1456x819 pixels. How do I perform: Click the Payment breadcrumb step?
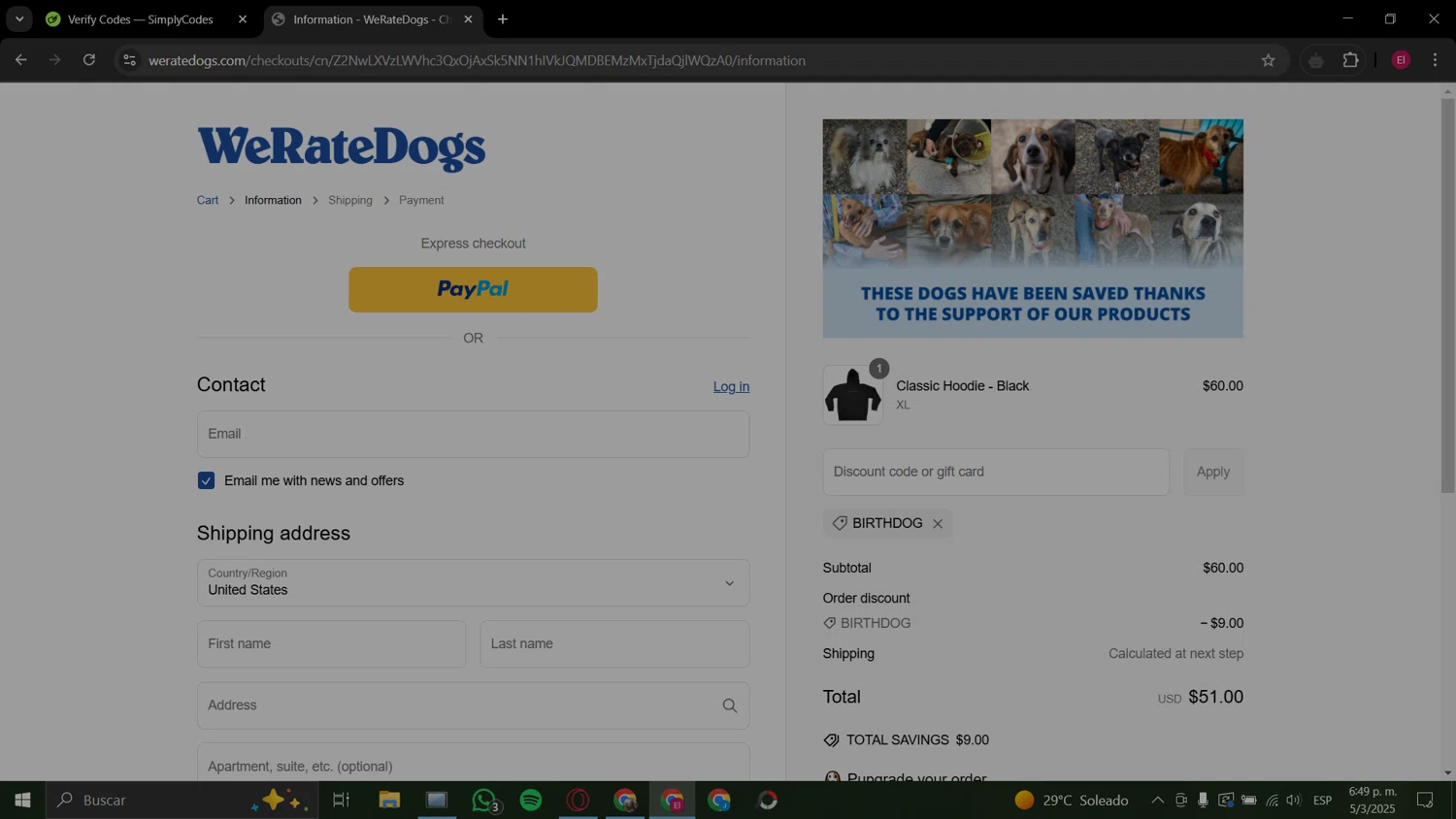tap(421, 200)
